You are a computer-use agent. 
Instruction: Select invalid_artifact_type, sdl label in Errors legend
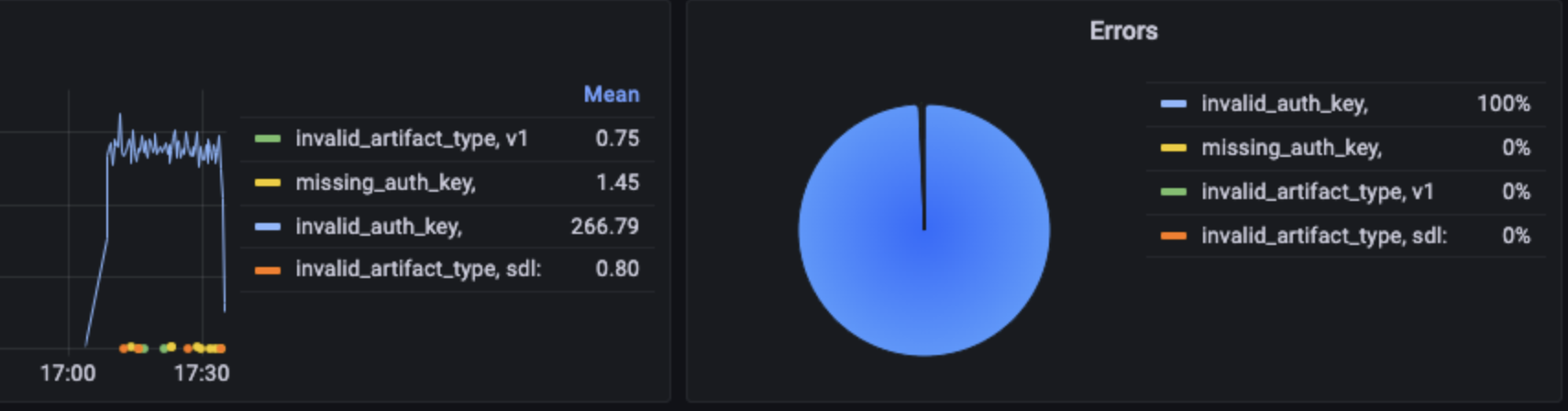[x=1323, y=236]
